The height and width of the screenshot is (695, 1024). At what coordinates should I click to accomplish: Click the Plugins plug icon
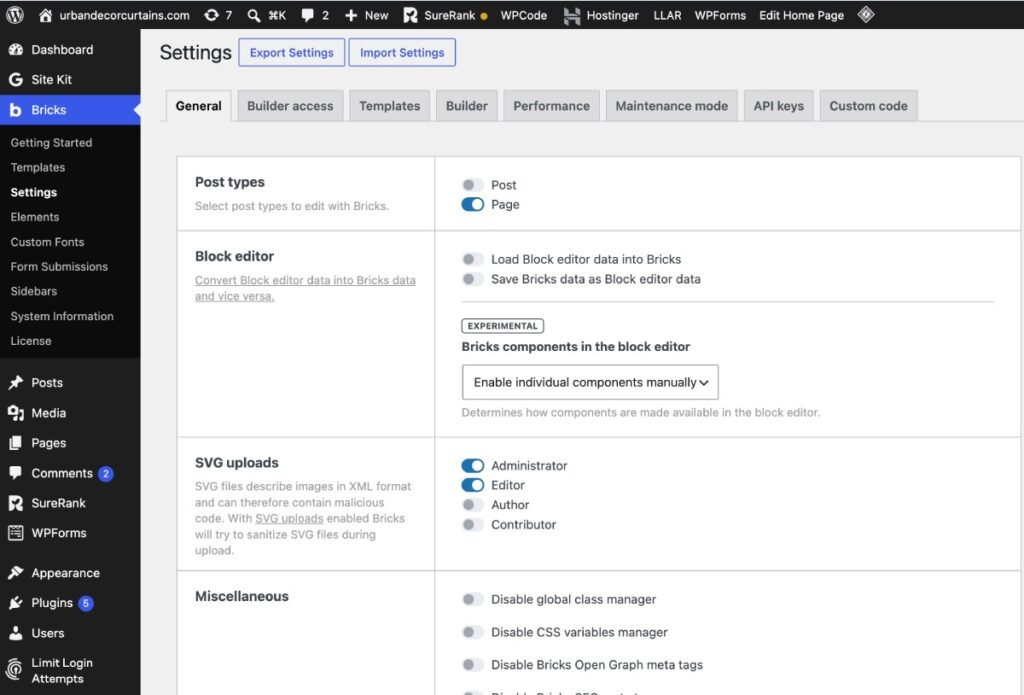(x=16, y=603)
